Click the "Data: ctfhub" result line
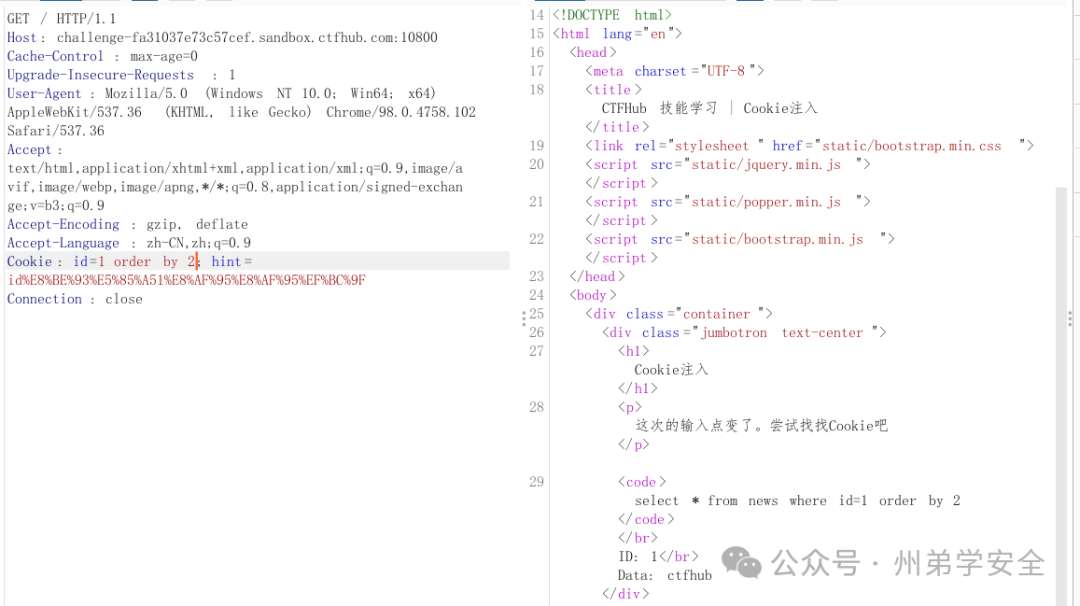The image size is (1080, 606). pos(665,575)
